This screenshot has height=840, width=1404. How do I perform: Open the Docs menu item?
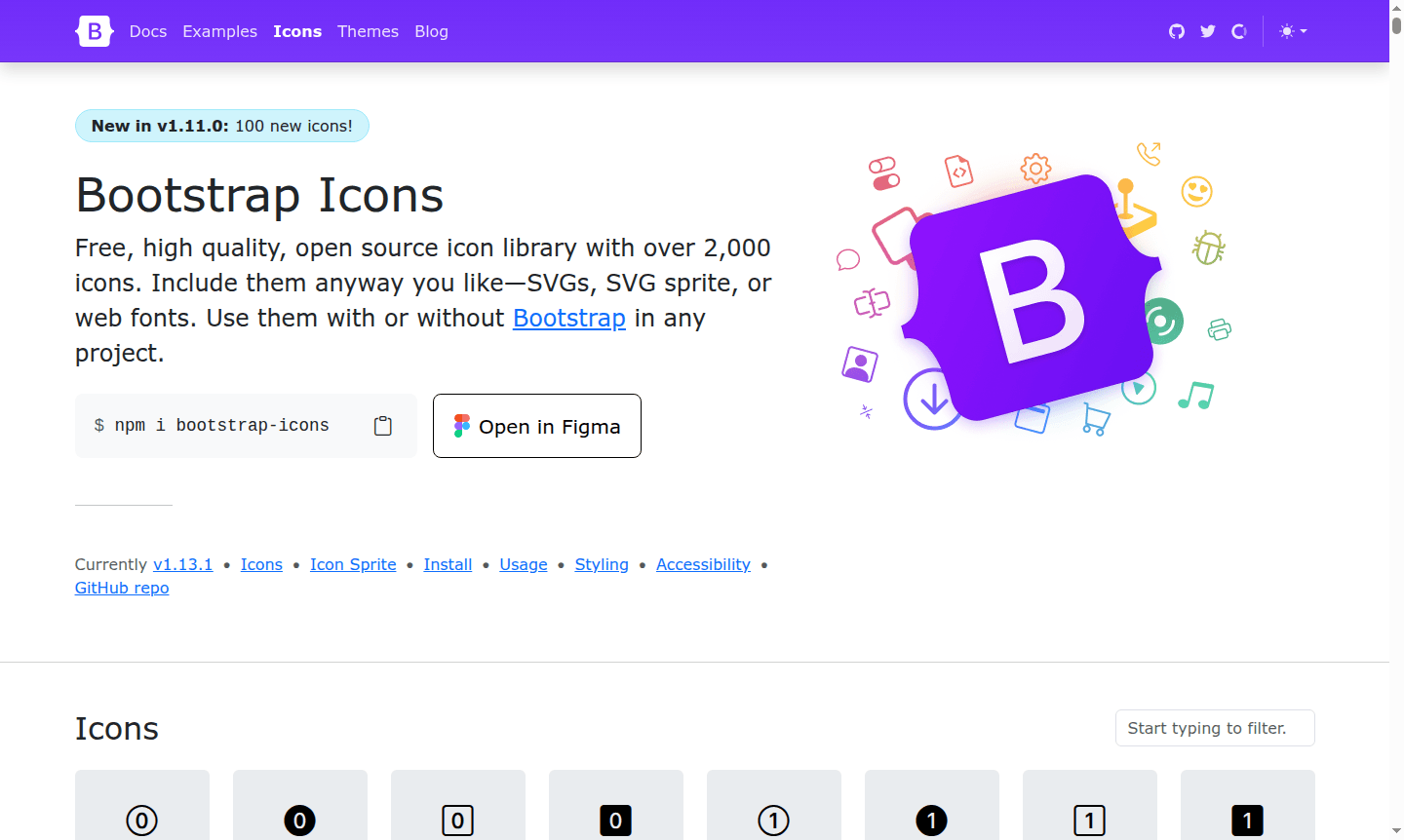tap(147, 31)
